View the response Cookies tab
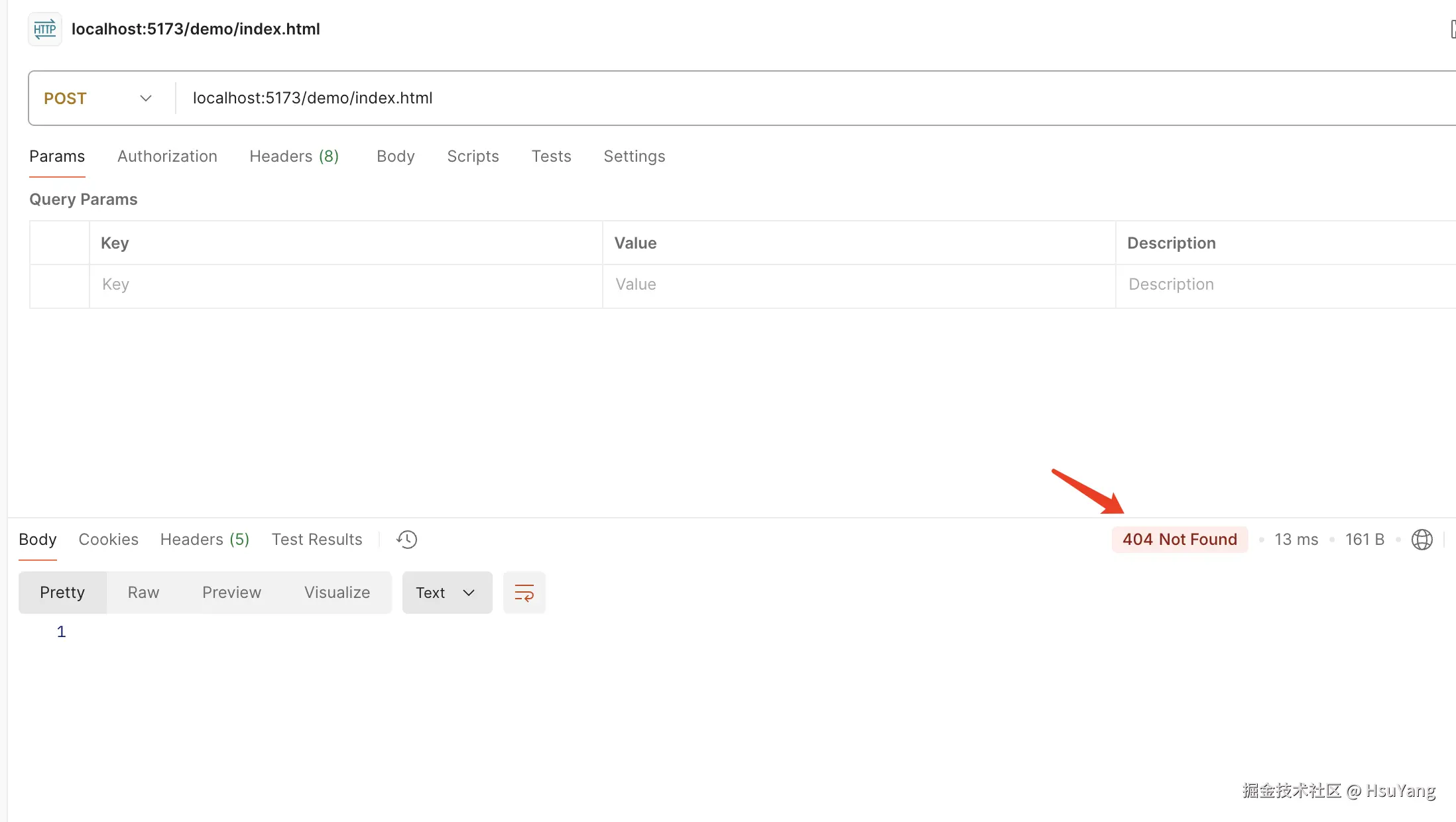This screenshot has height=822, width=1456. point(108,540)
